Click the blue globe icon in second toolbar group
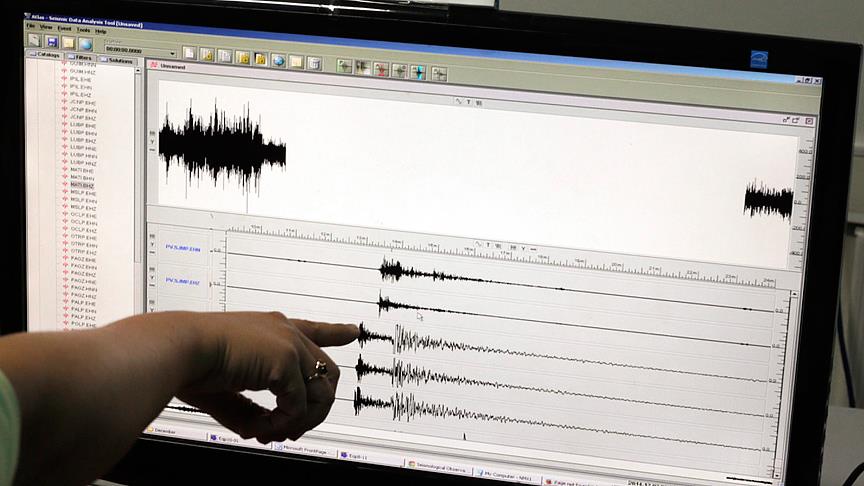 (278, 60)
